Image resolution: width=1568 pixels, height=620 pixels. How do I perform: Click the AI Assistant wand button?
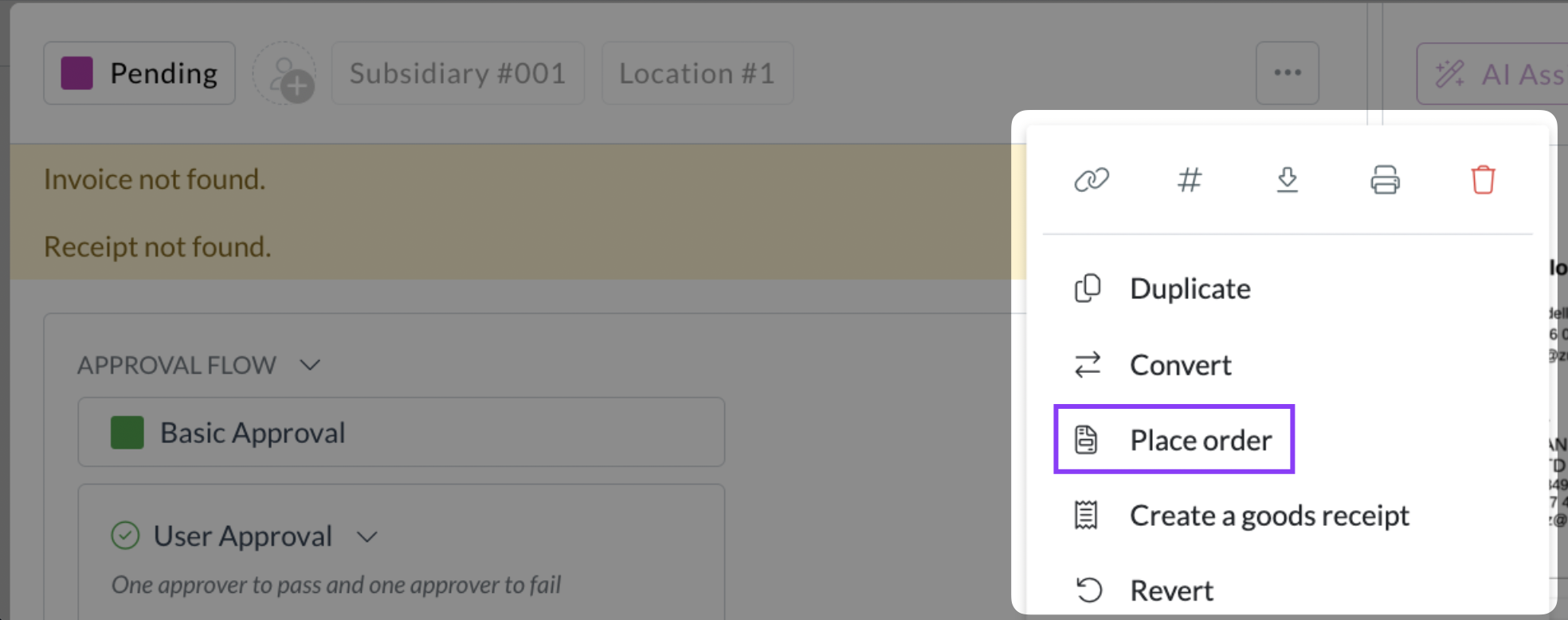(x=1493, y=74)
